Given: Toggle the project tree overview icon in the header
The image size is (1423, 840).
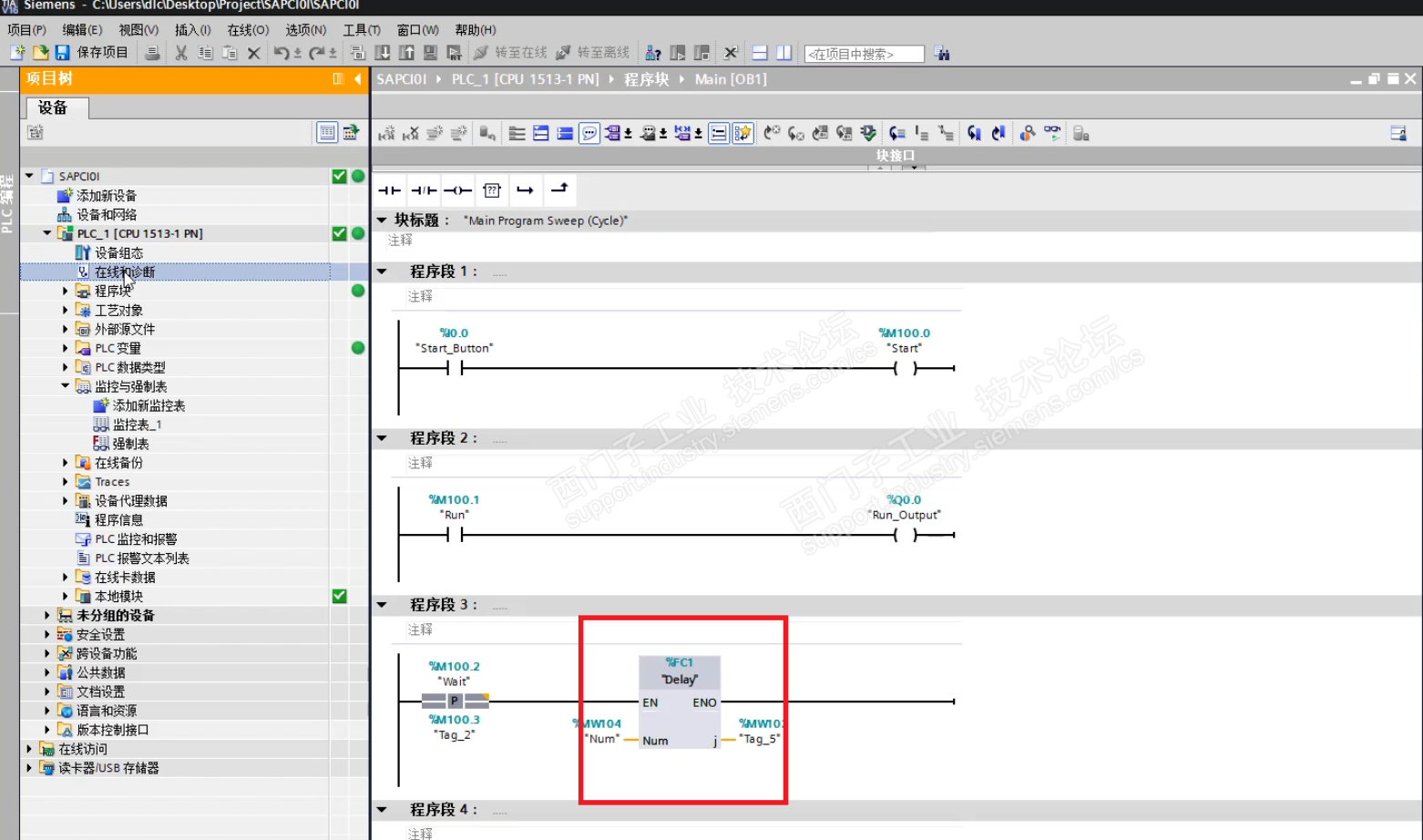Looking at the screenshot, I should (x=338, y=79).
